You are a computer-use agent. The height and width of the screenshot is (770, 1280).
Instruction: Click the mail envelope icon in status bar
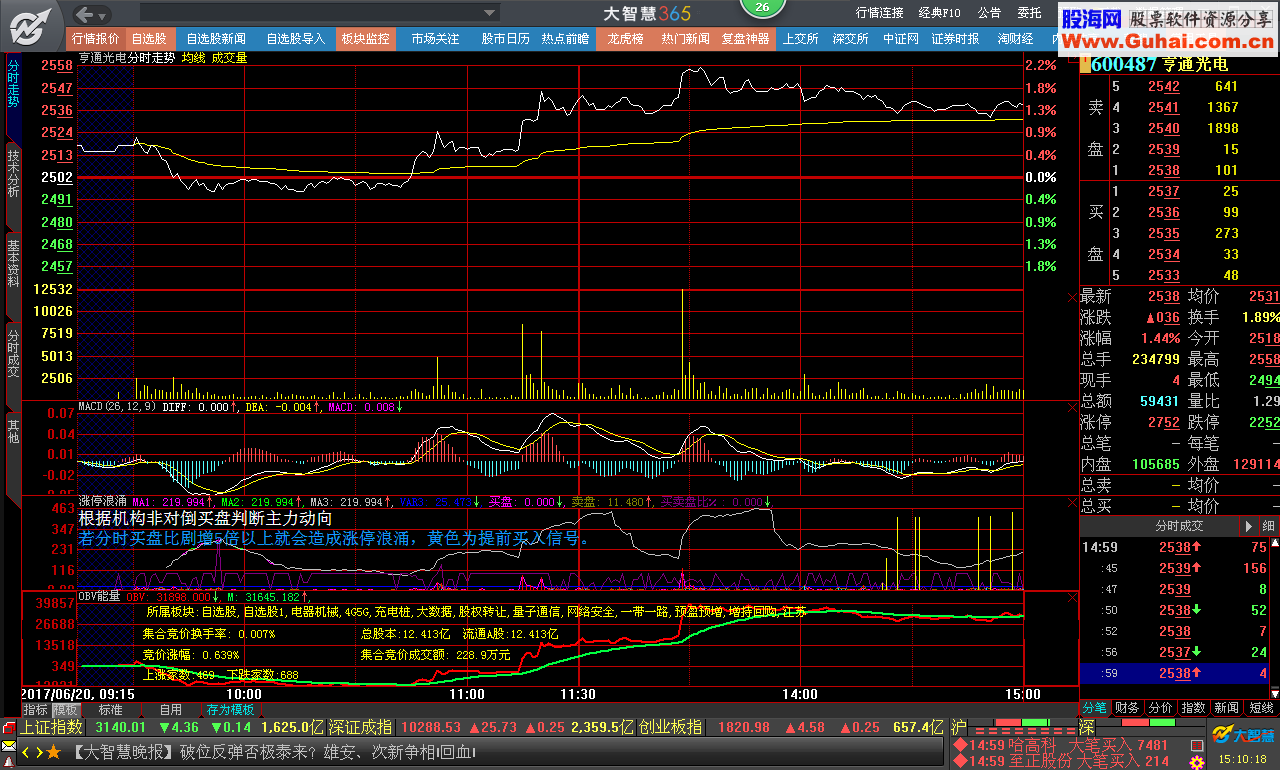8,746
